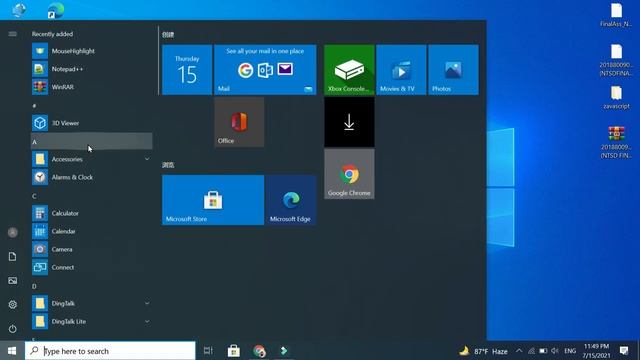This screenshot has height=360, width=640.
Task: Click the black download arrow tile
Action: point(349,122)
